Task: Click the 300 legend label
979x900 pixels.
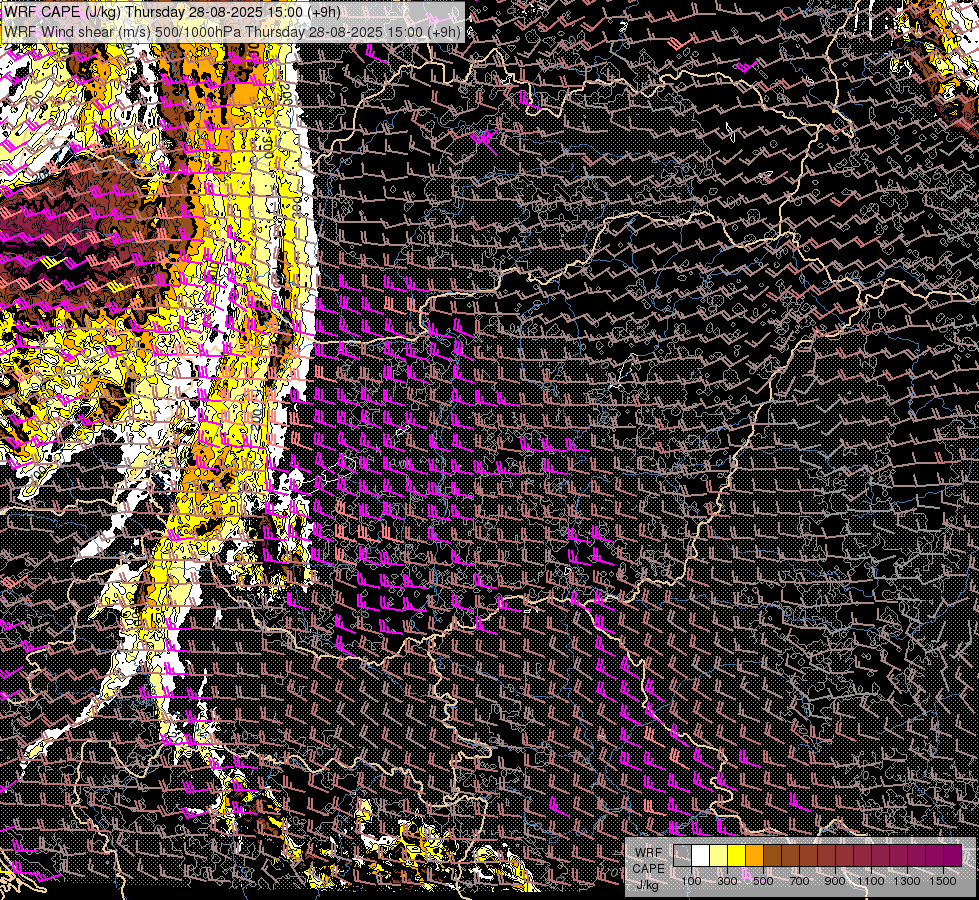Action: [727, 881]
